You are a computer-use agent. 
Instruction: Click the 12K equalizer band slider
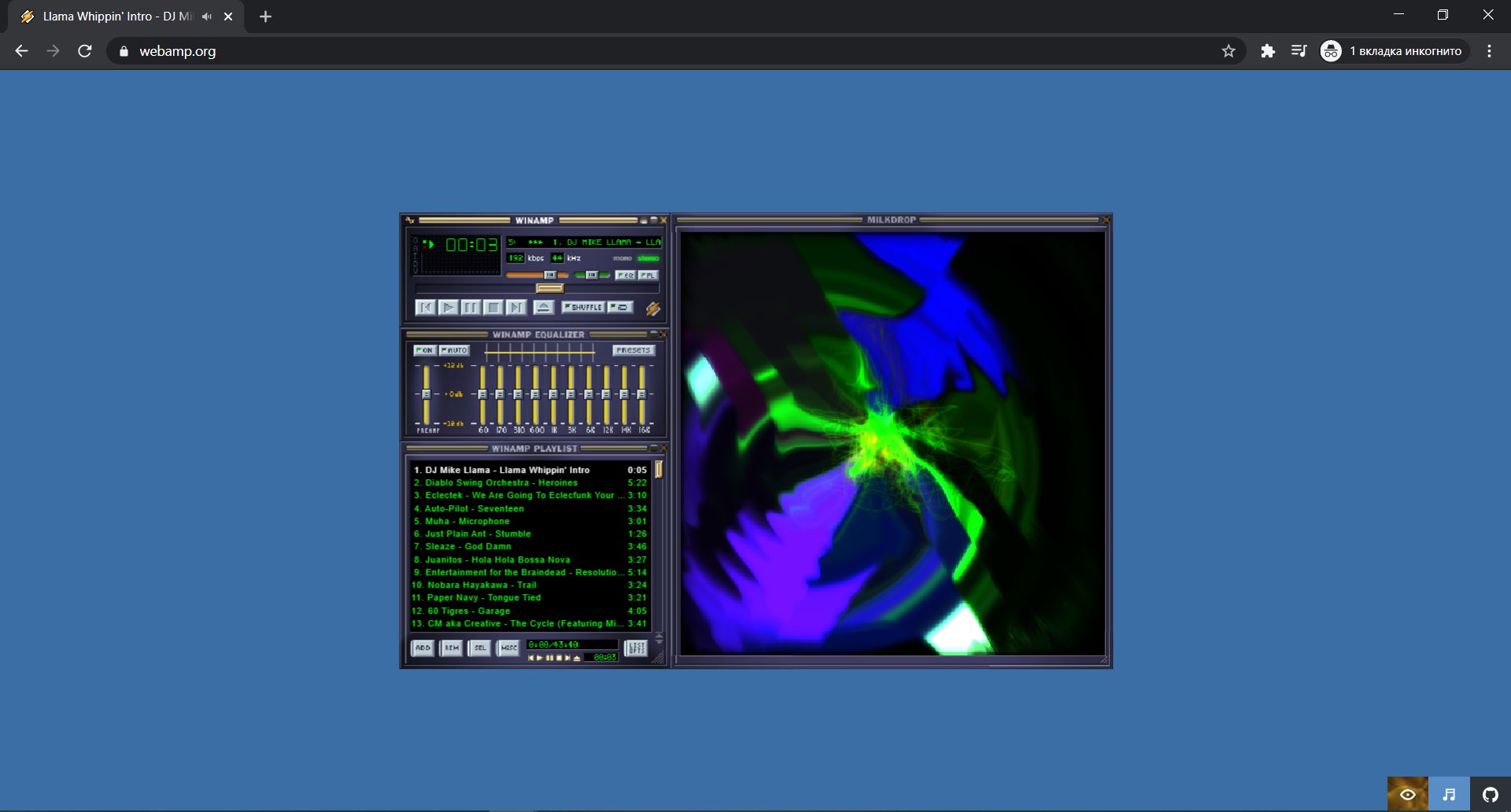coord(606,394)
